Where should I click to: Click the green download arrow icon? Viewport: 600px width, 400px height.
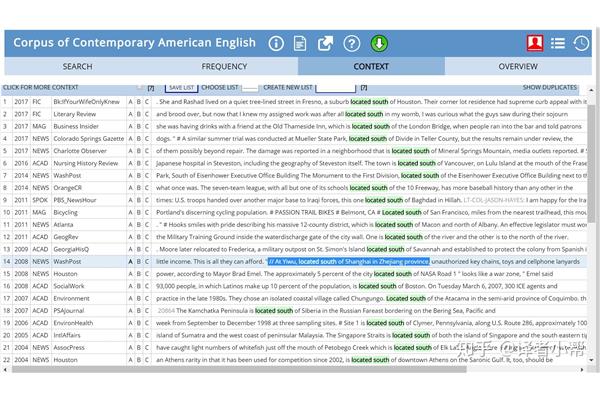click(379, 44)
